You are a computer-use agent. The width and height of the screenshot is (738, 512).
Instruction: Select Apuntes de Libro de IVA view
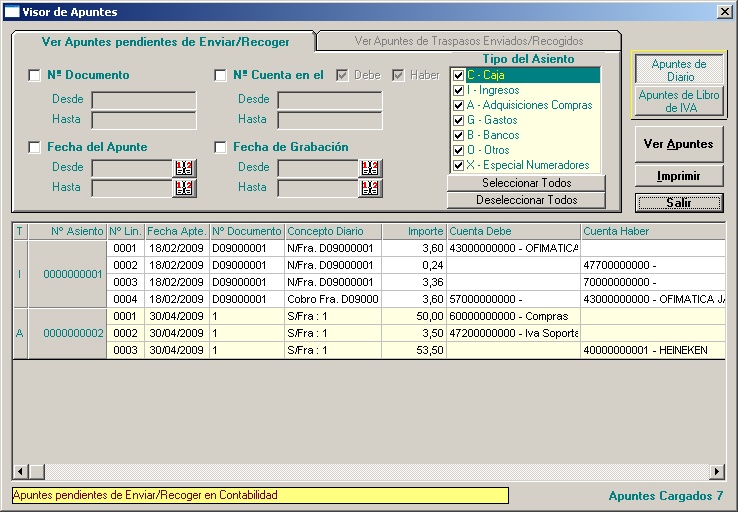[x=679, y=101]
